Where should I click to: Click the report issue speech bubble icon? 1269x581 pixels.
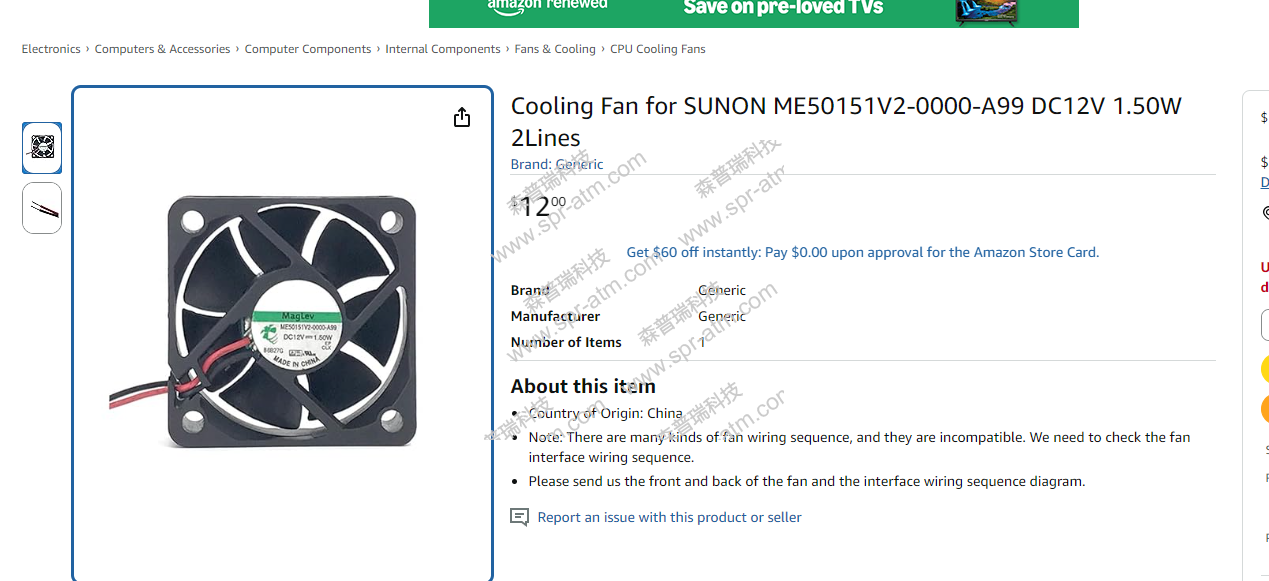[519, 517]
